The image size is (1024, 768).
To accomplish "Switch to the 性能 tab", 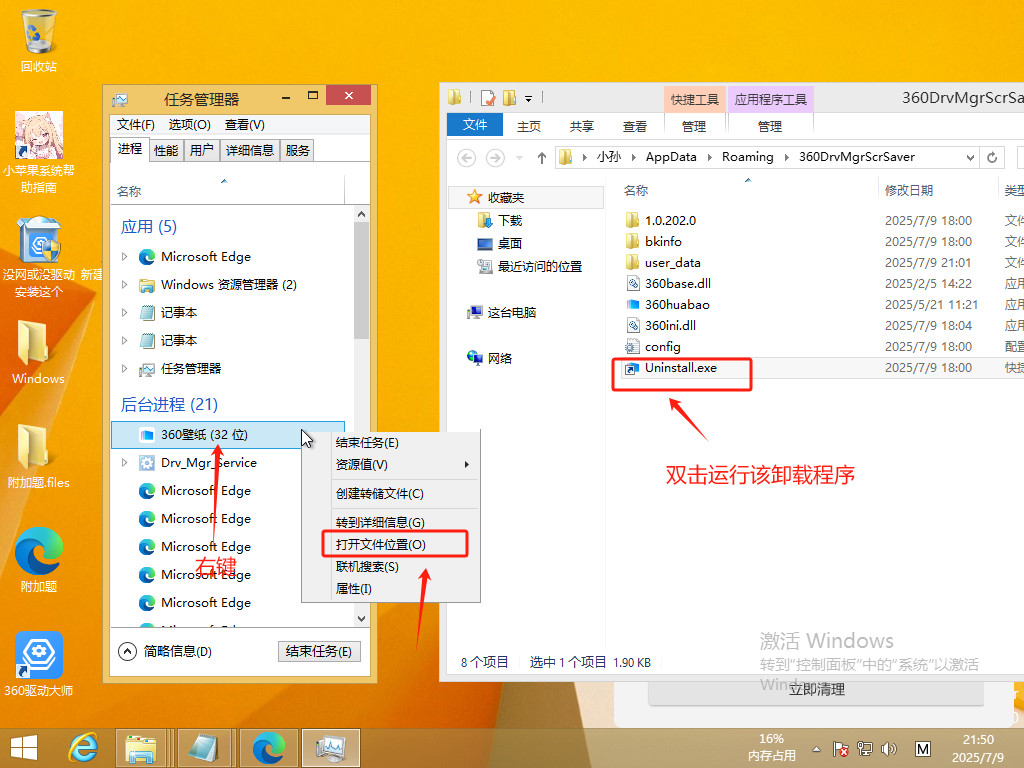I will (166, 151).
